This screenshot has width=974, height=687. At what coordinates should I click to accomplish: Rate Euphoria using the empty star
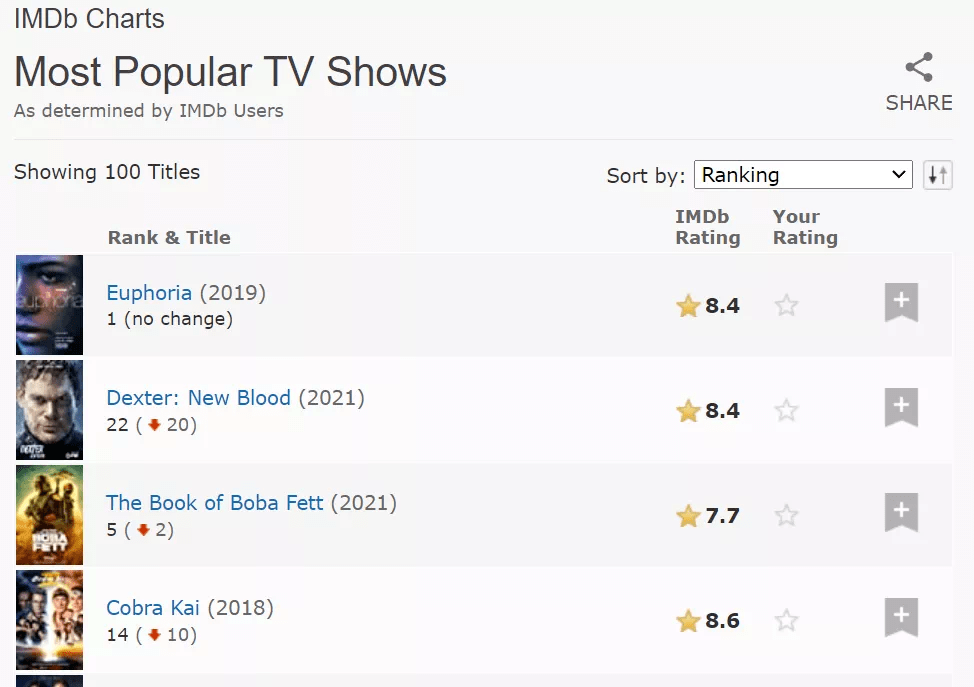(787, 306)
